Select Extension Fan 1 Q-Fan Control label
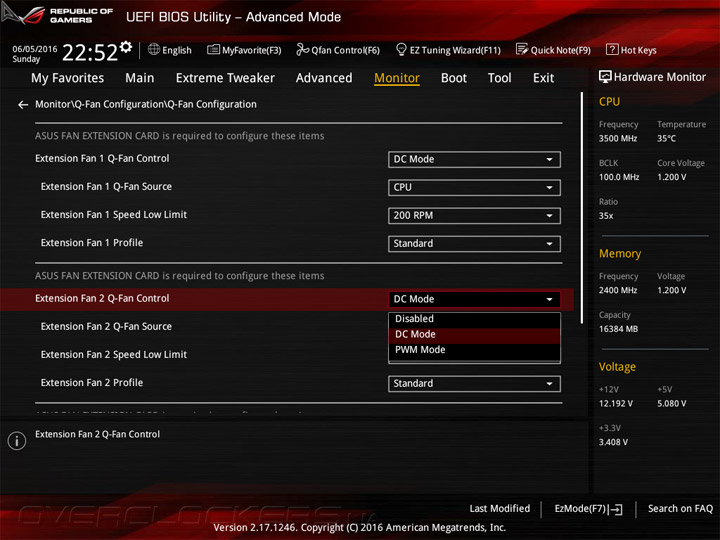Screen dimensions: 720x540 [x=102, y=158]
